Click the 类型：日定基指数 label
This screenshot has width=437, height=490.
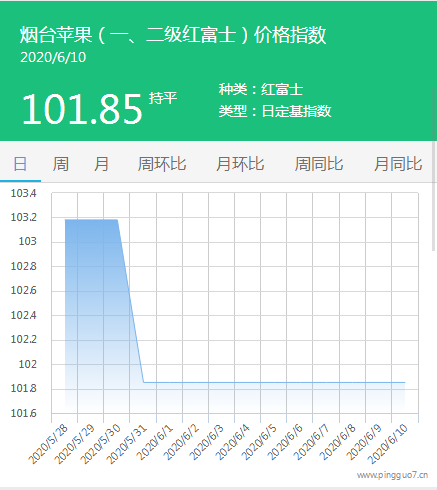point(275,111)
